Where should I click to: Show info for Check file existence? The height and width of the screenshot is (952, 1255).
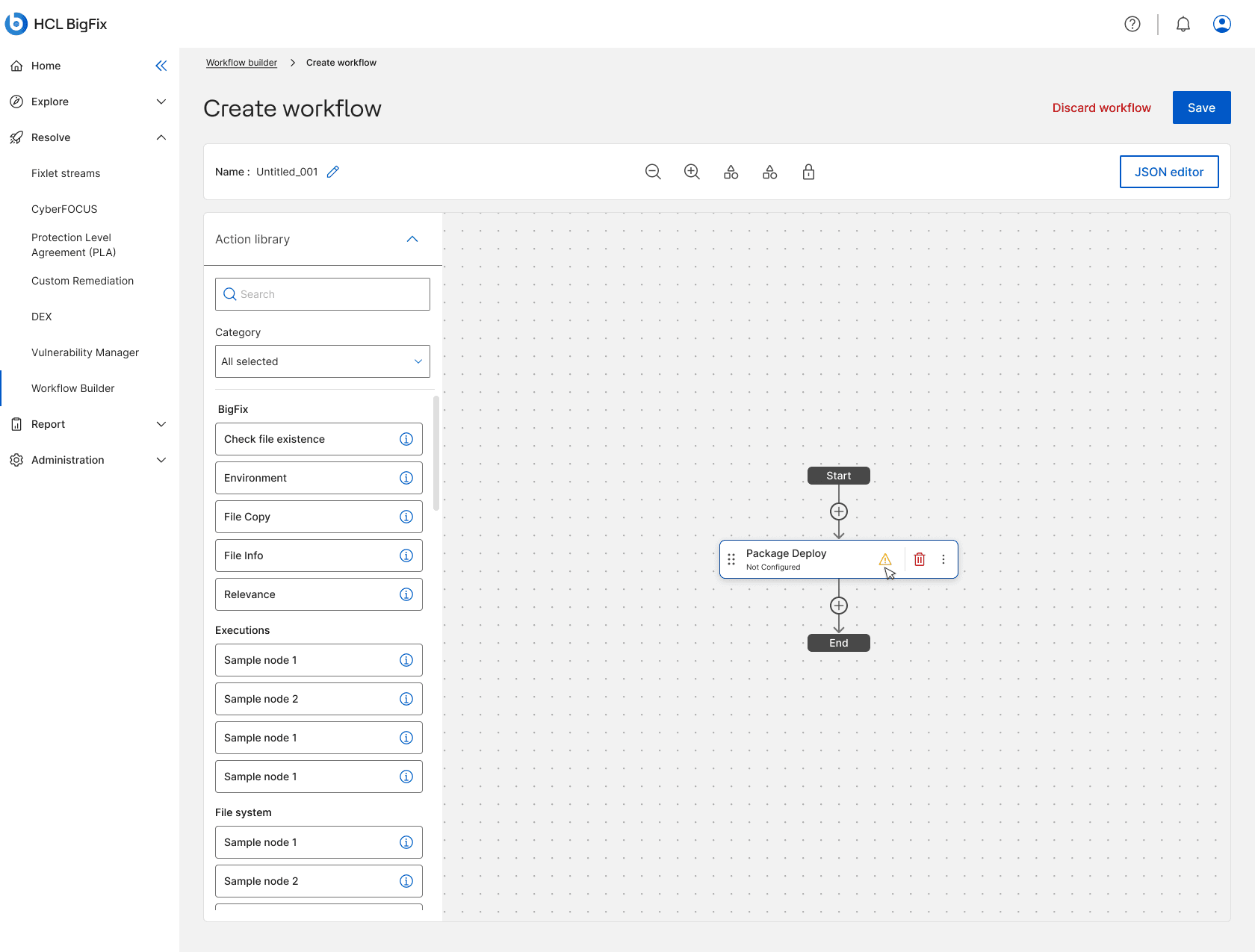[406, 439]
